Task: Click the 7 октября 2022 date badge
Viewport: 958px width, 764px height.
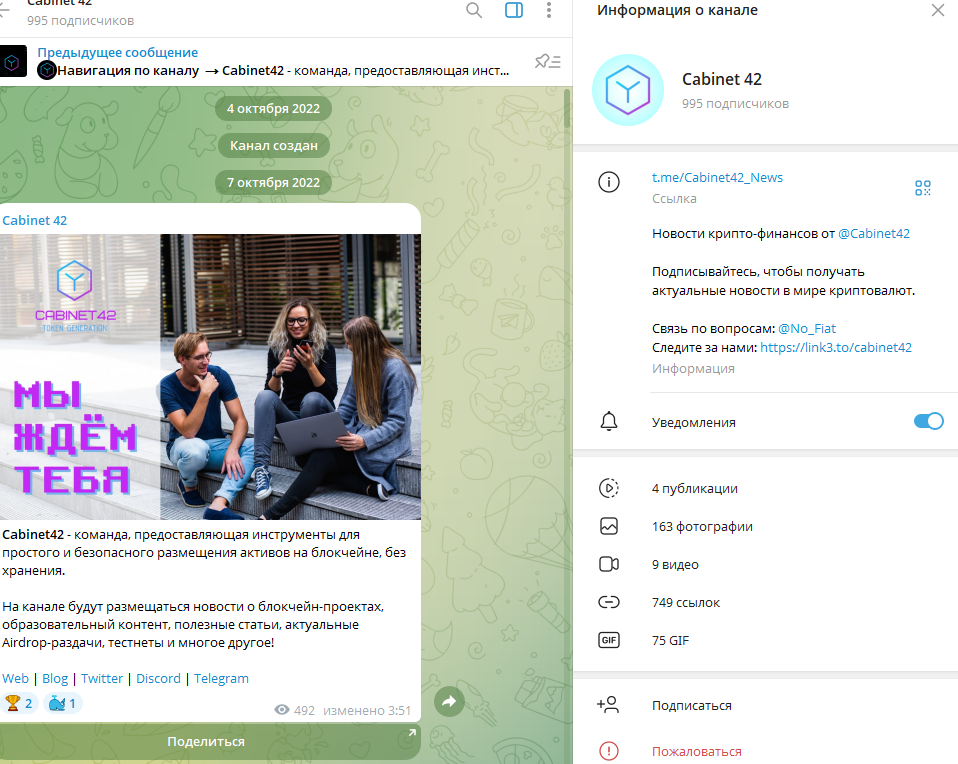Action: [273, 183]
